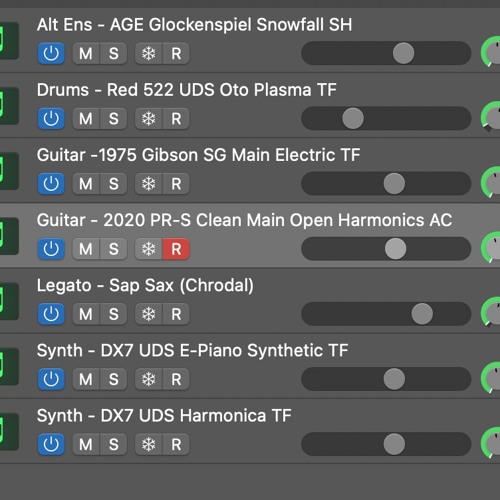Screen dimensions: 500x500
Task: Select the Synth DX7 UDS E-Piano track name
Action: [192, 351]
